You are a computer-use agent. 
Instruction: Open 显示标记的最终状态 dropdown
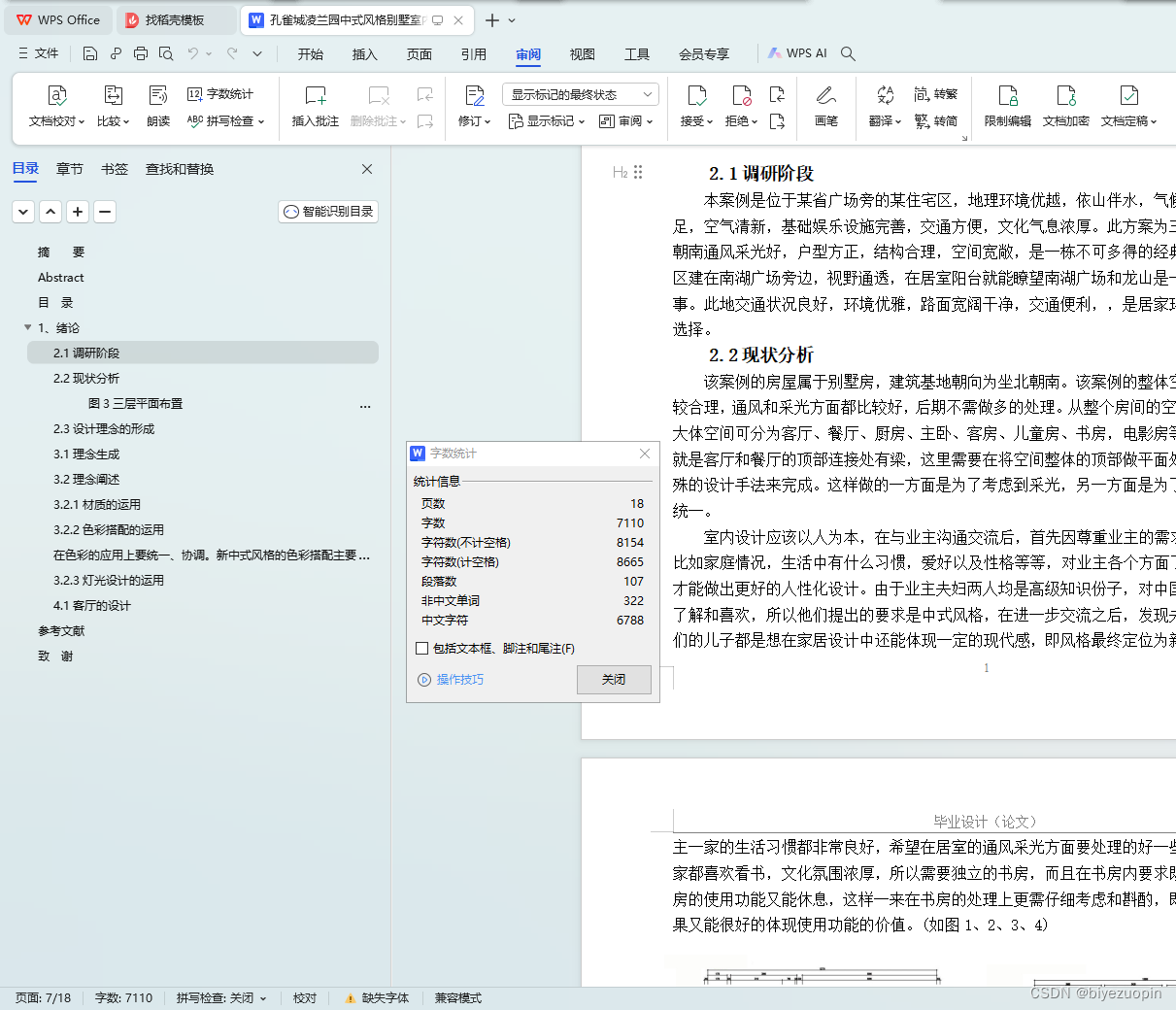(x=581, y=94)
